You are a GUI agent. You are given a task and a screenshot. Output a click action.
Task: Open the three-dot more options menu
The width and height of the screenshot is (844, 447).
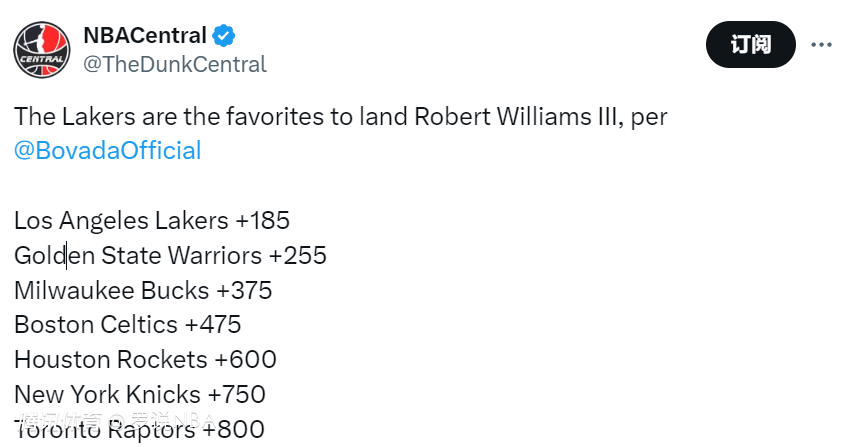point(820,45)
